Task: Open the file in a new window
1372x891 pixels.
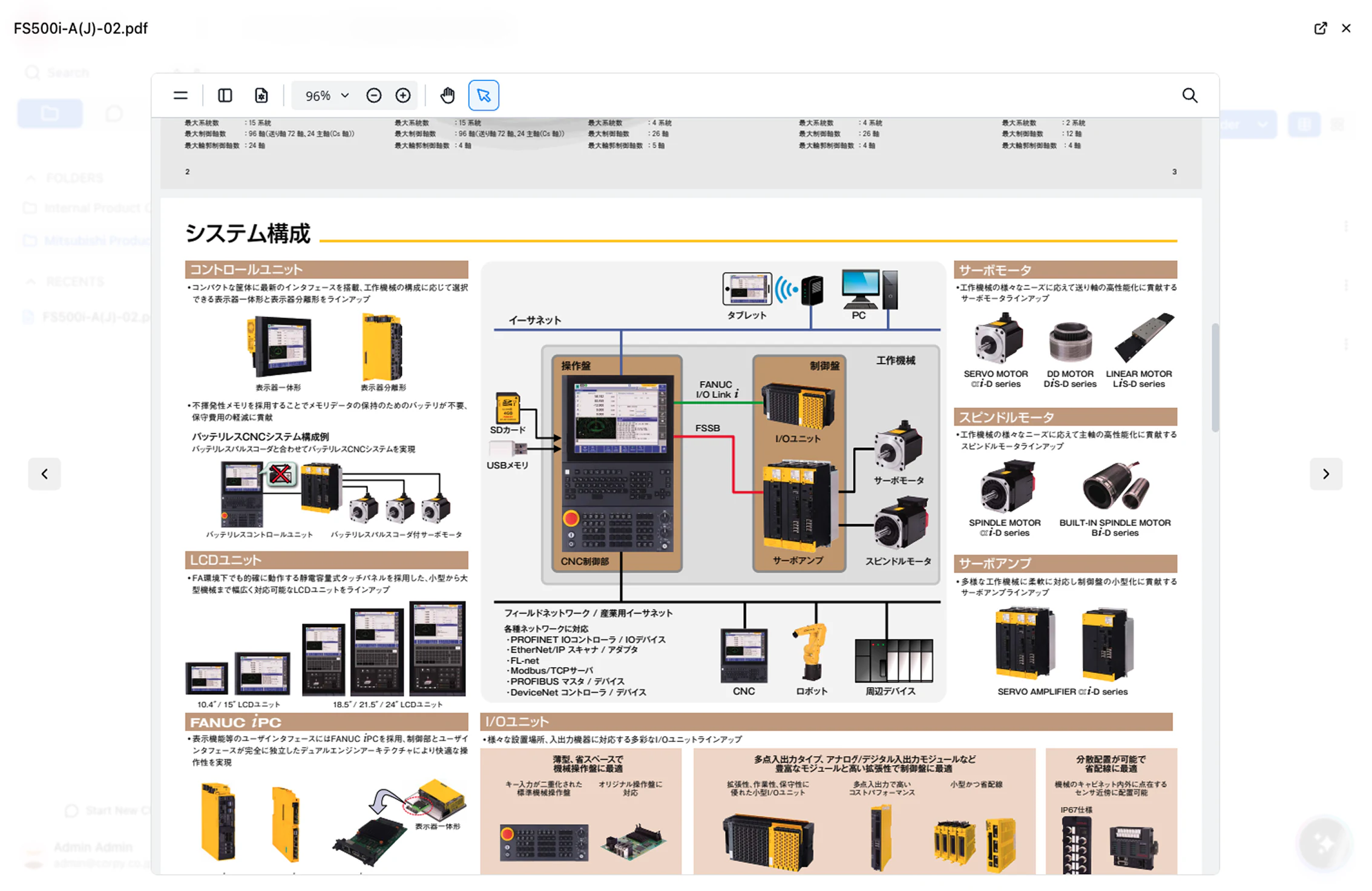Action: [x=1321, y=28]
